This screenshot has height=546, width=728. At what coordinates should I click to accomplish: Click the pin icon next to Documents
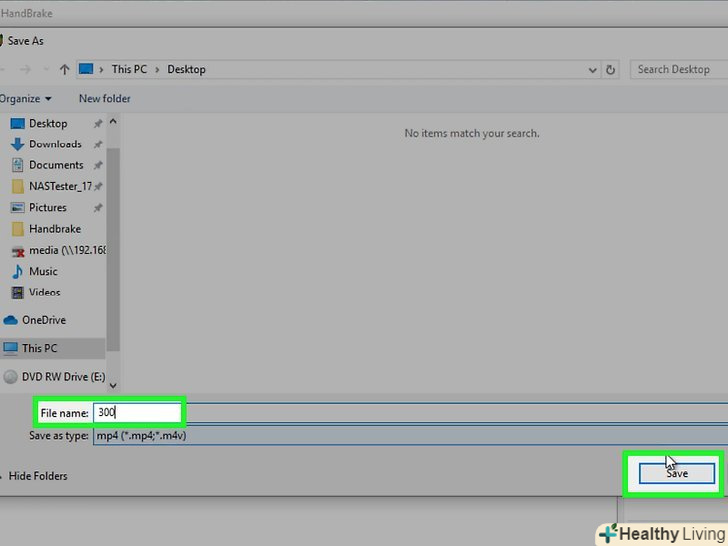pyautogui.click(x=98, y=165)
